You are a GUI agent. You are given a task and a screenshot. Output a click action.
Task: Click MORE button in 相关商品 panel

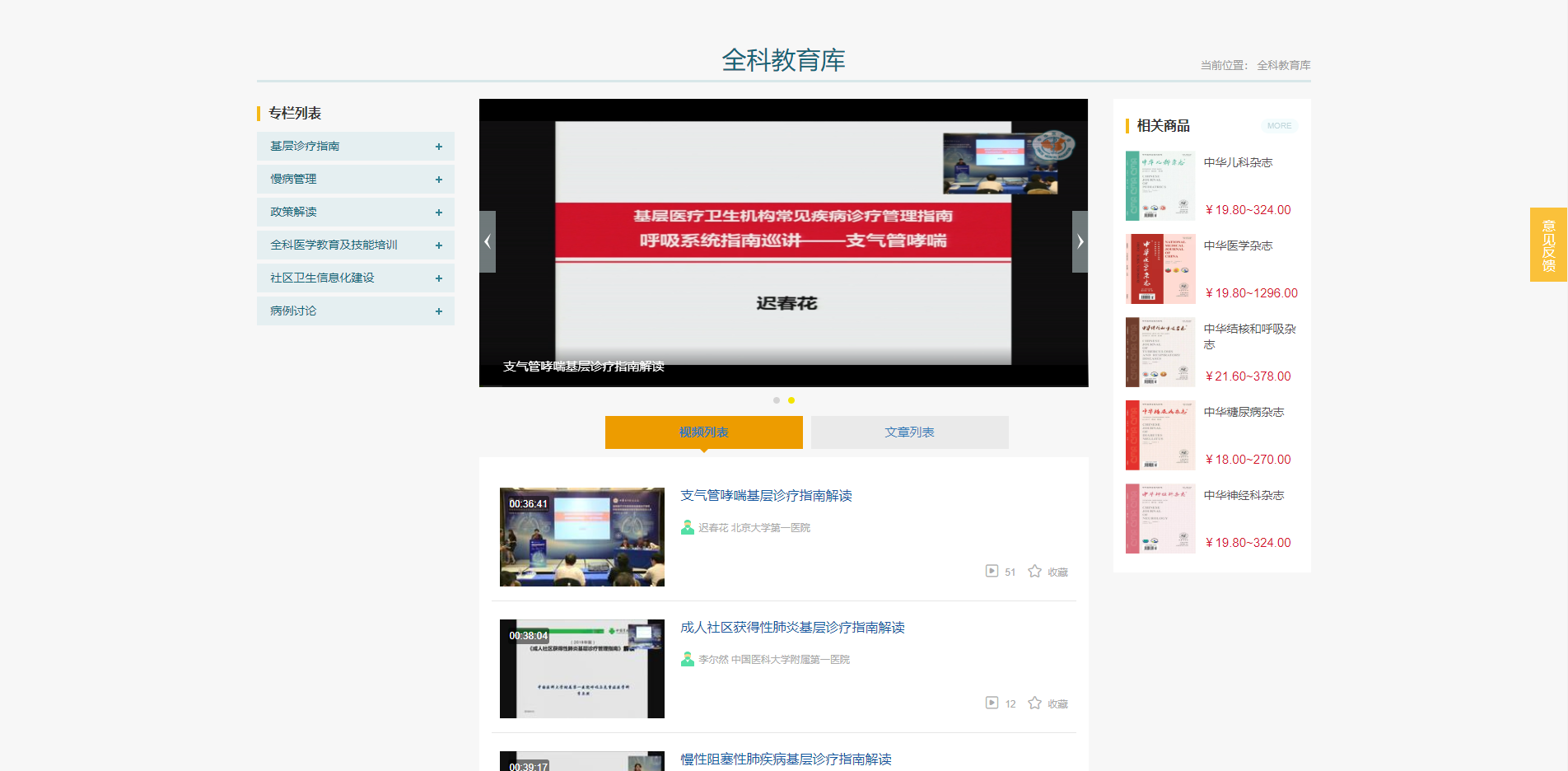1279,126
